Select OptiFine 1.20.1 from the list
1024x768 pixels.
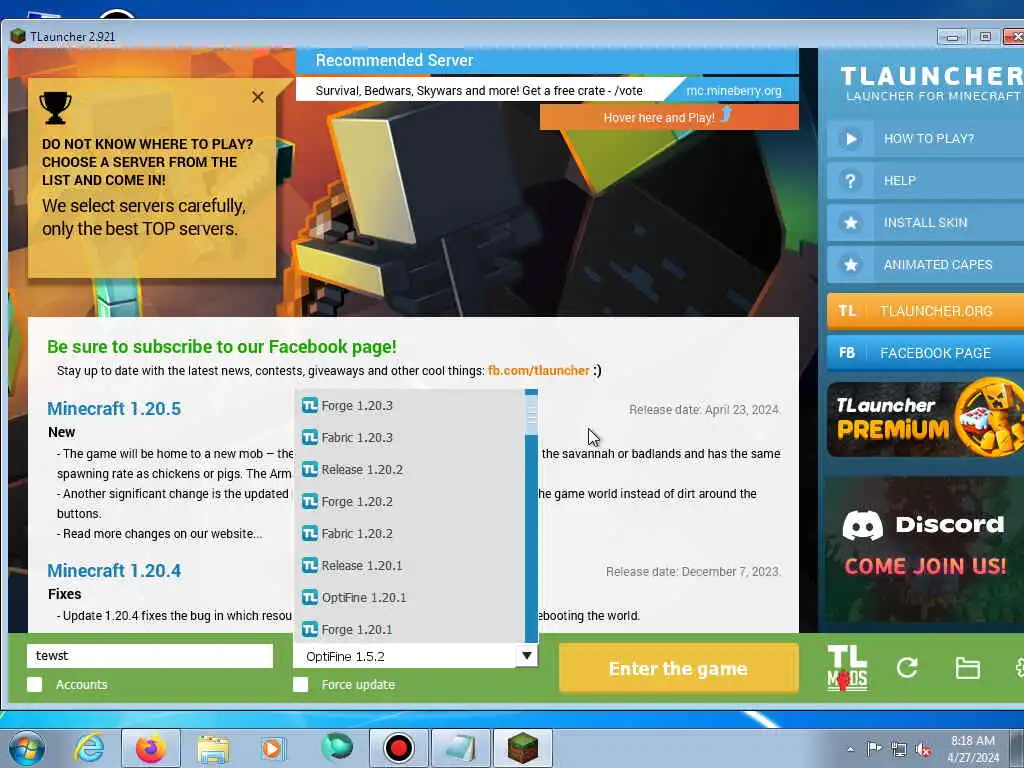(409, 598)
